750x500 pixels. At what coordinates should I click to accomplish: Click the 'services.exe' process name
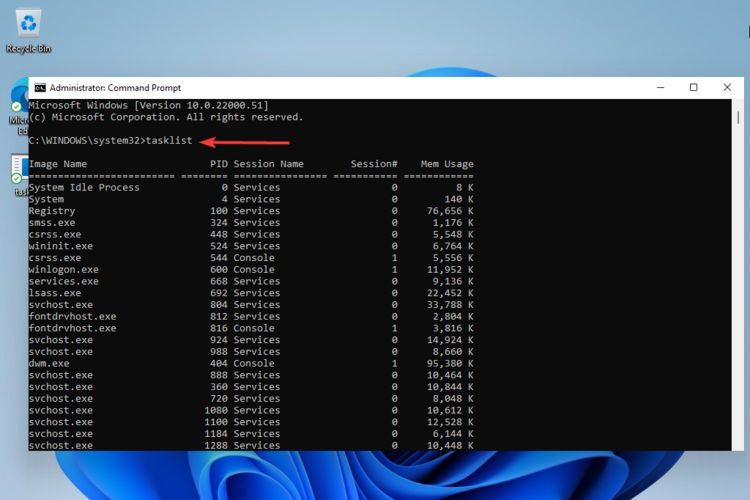(64, 281)
